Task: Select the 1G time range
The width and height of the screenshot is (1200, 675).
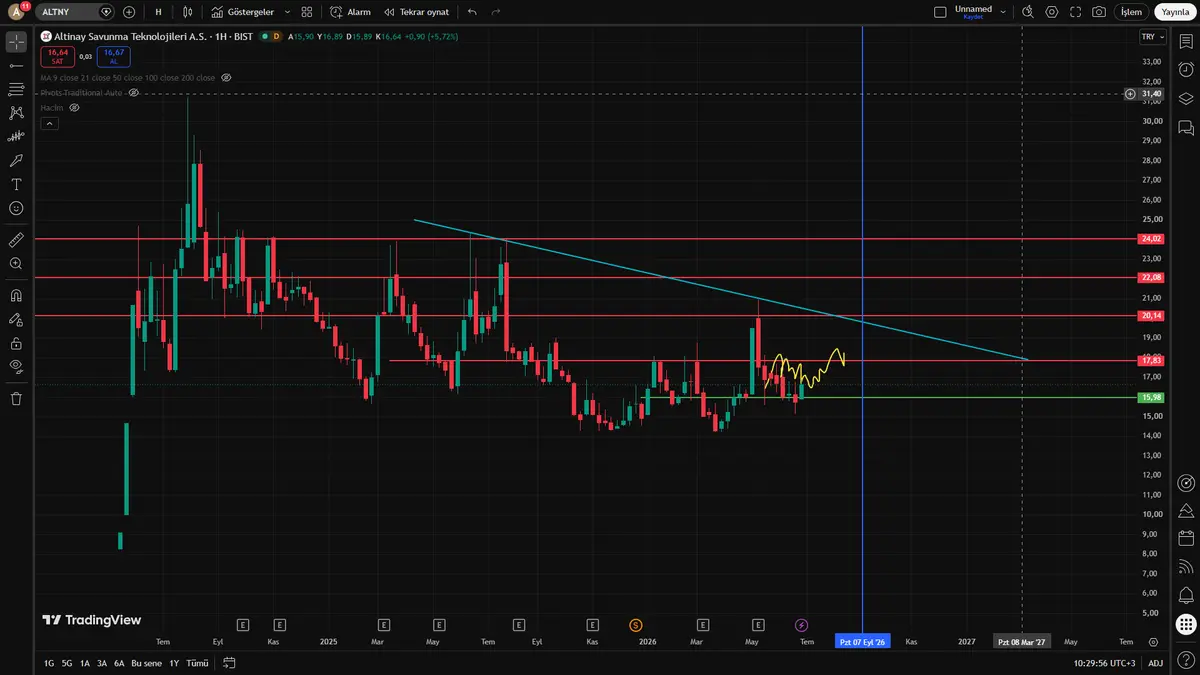Action: coord(49,663)
